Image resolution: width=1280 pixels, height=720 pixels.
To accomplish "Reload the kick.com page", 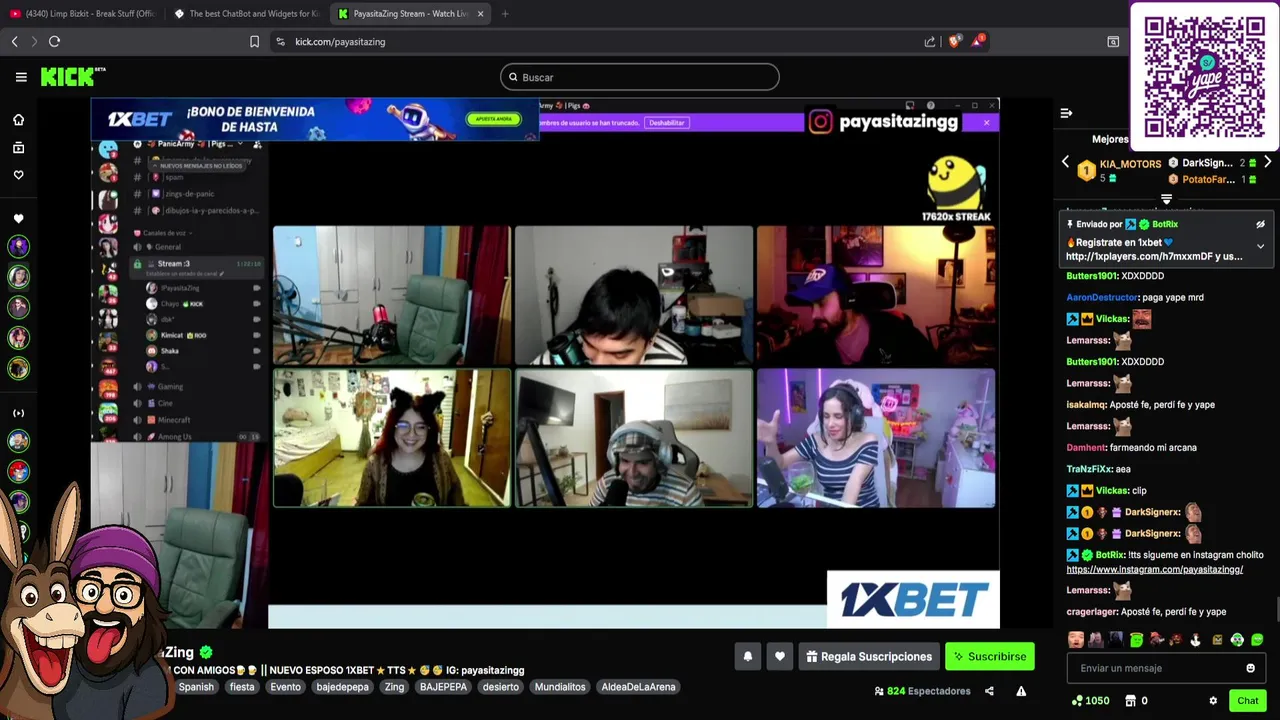I will click(x=54, y=41).
